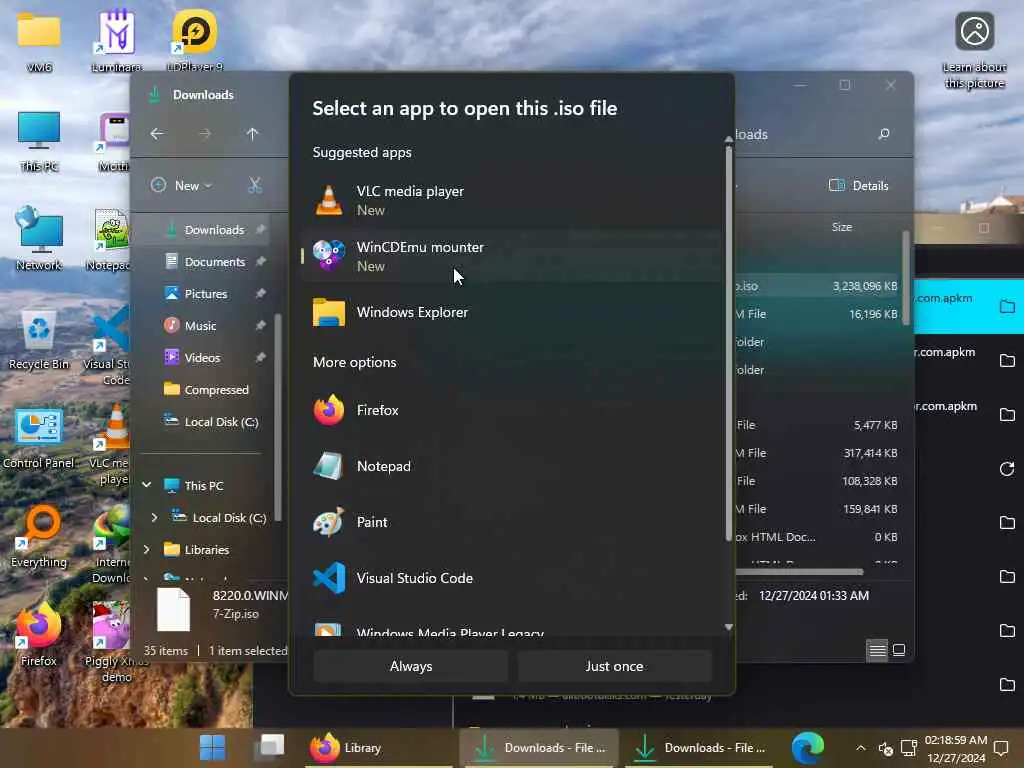Open Windows Start menu

[x=212, y=748]
